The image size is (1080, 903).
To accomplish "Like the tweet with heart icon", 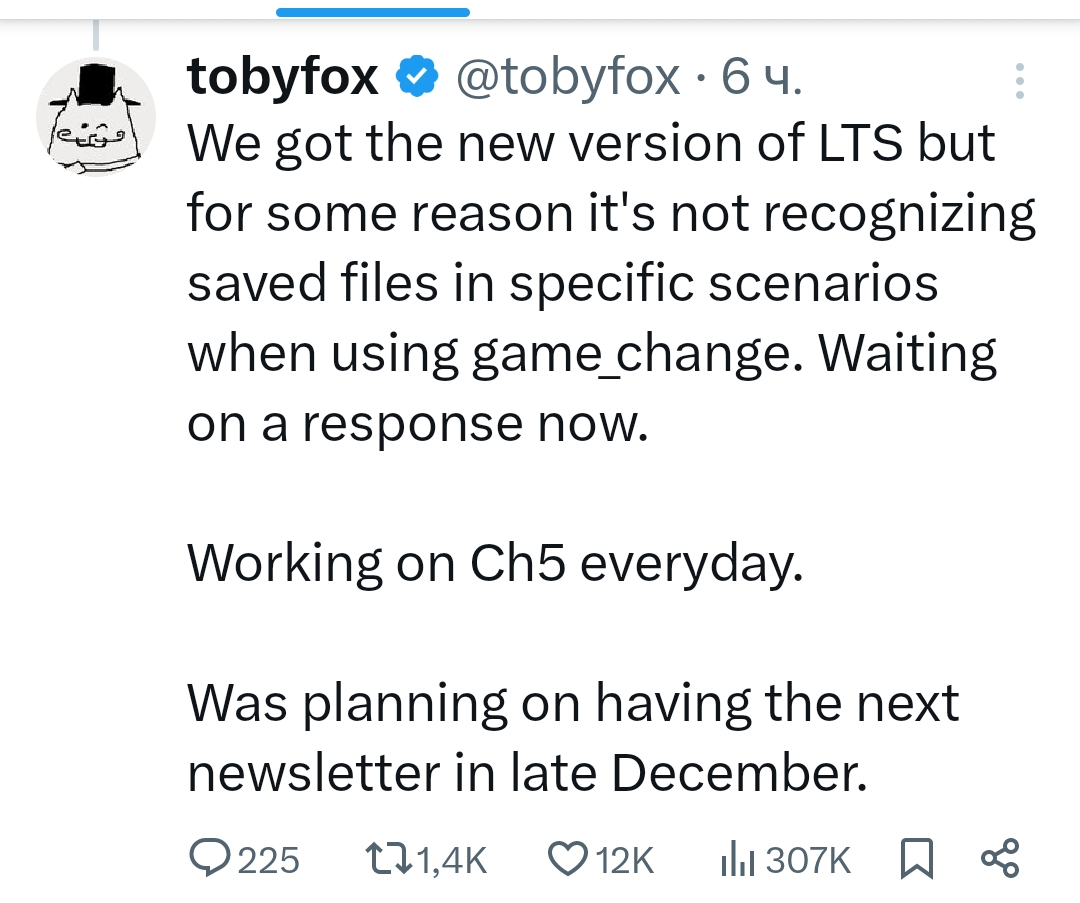I will click(x=568, y=859).
